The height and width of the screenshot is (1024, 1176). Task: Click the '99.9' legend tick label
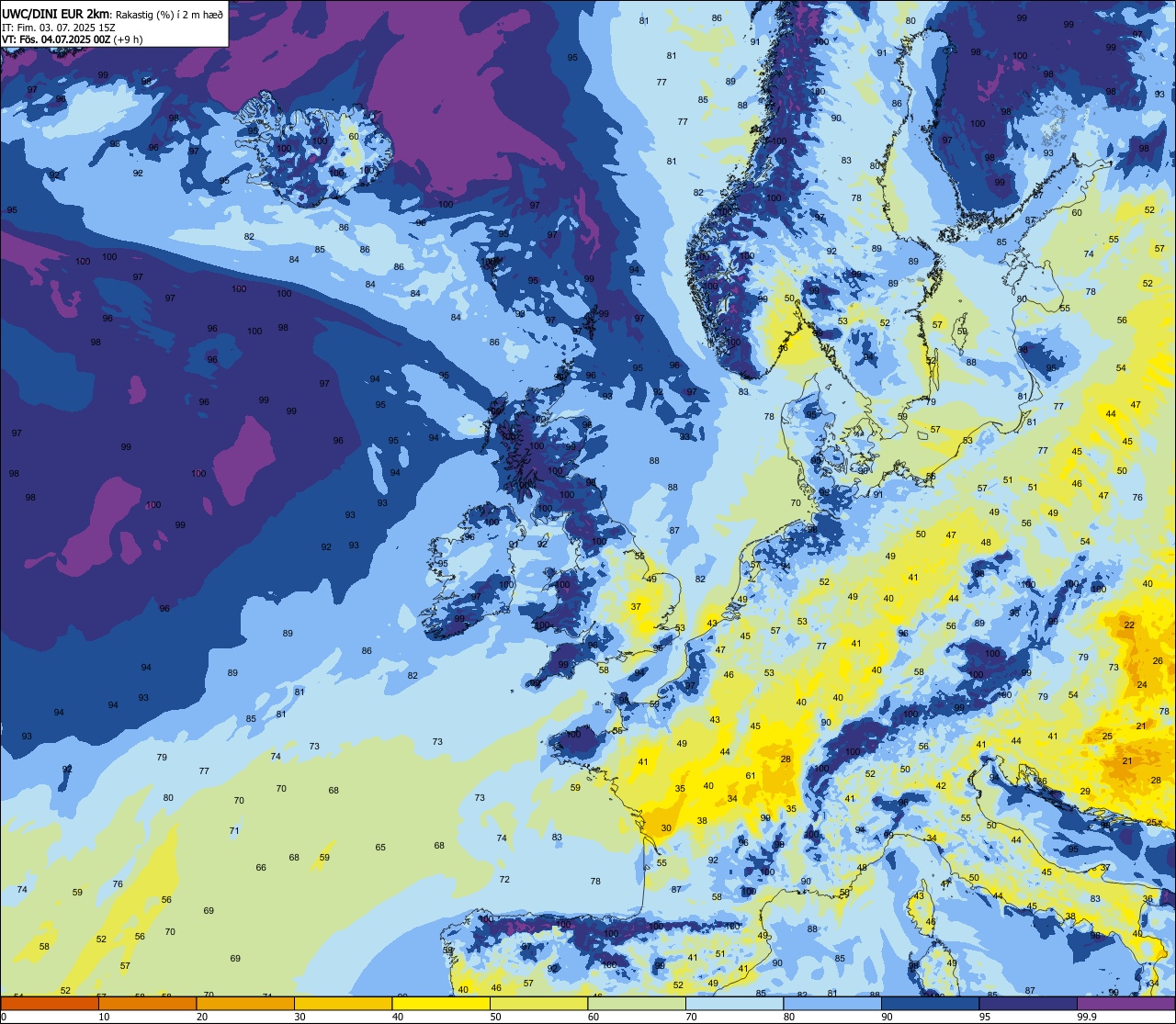click(x=1088, y=1017)
